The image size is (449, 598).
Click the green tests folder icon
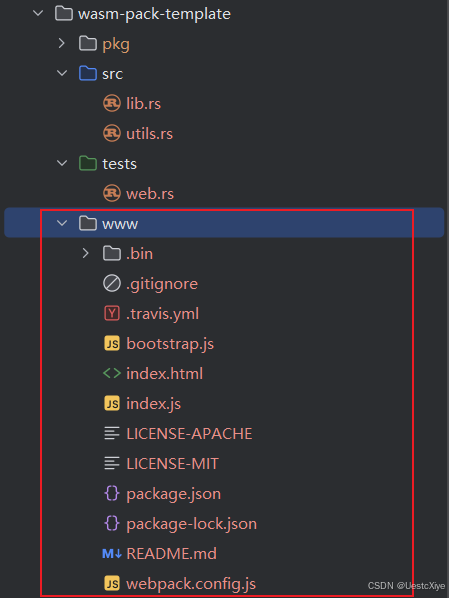click(x=88, y=164)
